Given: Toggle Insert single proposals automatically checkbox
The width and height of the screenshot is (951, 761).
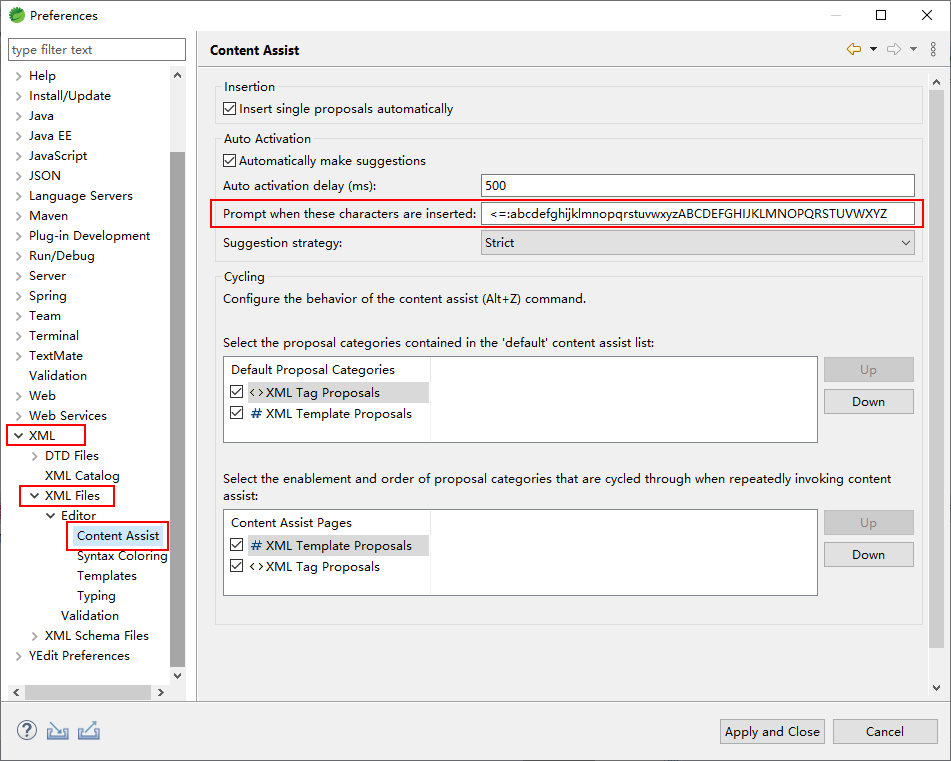Looking at the screenshot, I should pyautogui.click(x=230, y=109).
